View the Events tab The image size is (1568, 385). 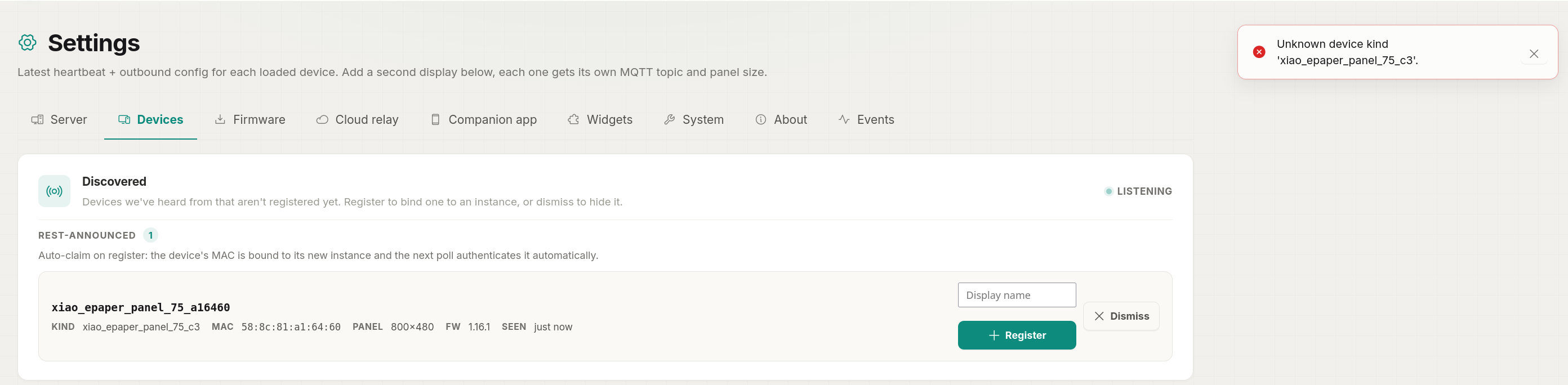pos(866,120)
